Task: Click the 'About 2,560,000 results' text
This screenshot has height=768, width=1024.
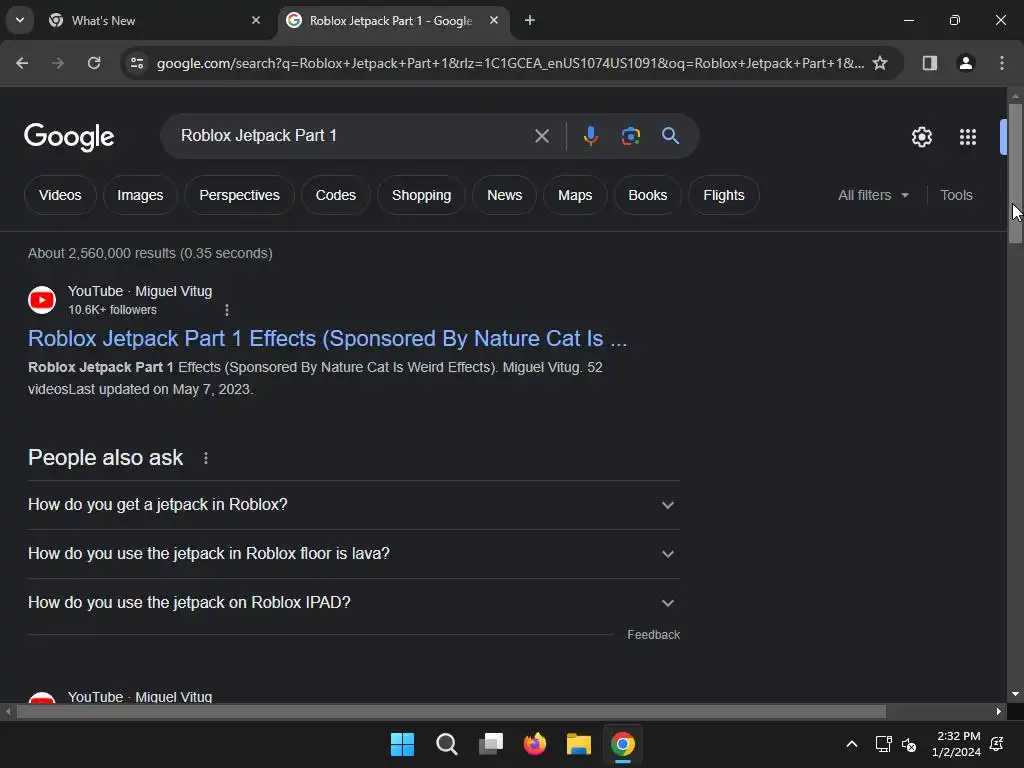Action: [x=150, y=253]
